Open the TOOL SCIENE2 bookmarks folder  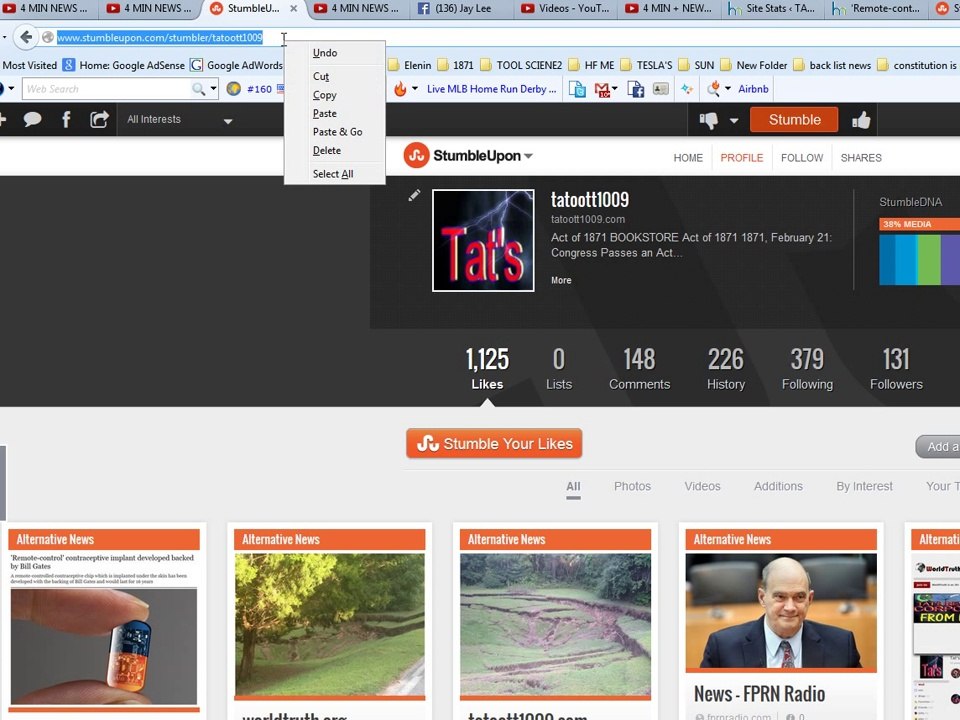[521, 66]
